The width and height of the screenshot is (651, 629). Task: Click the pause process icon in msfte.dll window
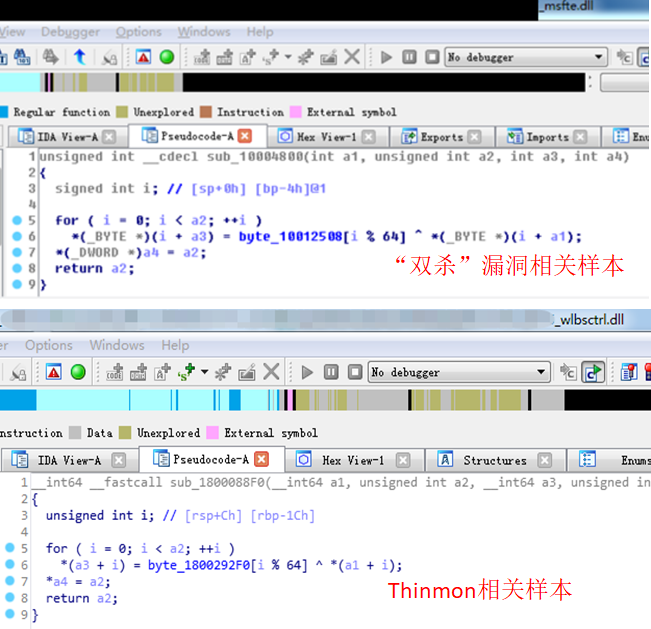coord(409,57)
